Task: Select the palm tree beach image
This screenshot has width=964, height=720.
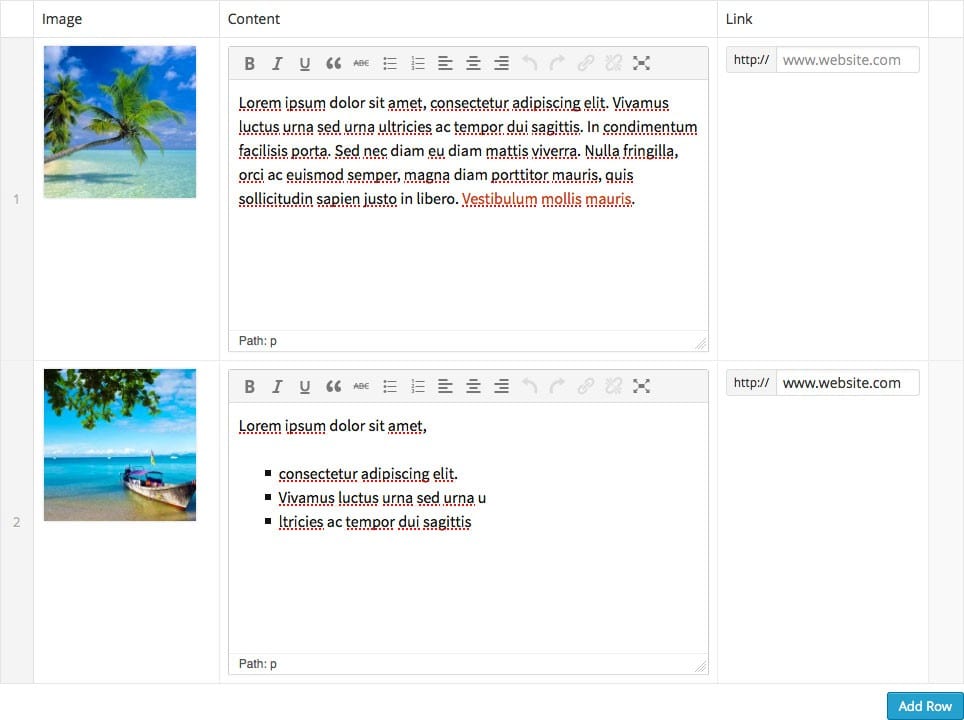Action: [x=120, y=122]
